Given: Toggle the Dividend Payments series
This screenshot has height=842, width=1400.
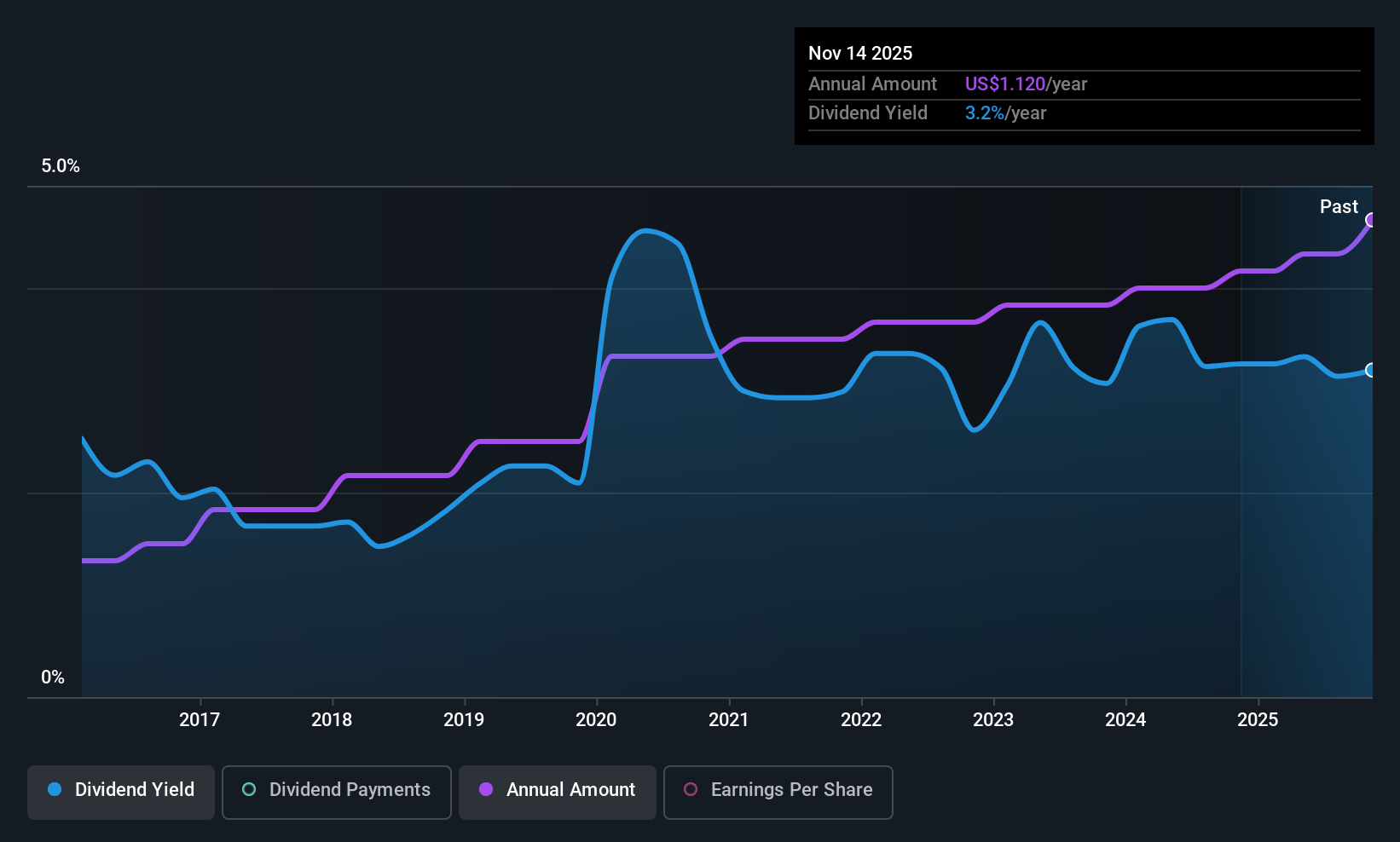Looking at the screenshot, I should [337, 792].
